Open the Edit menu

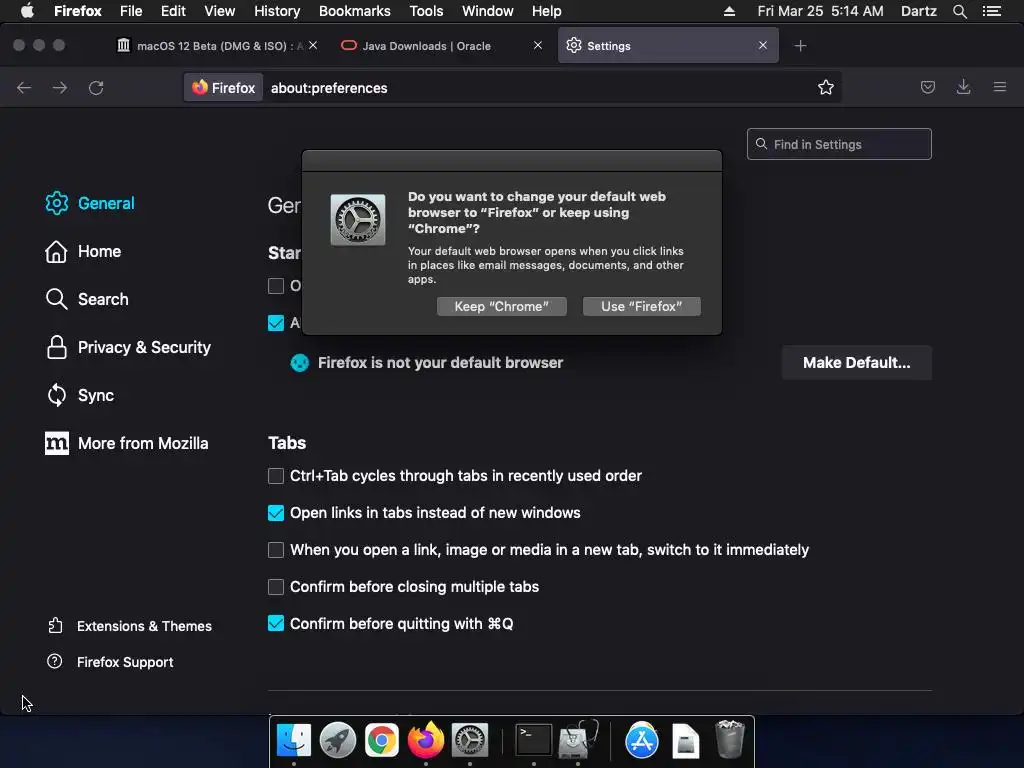173,11
